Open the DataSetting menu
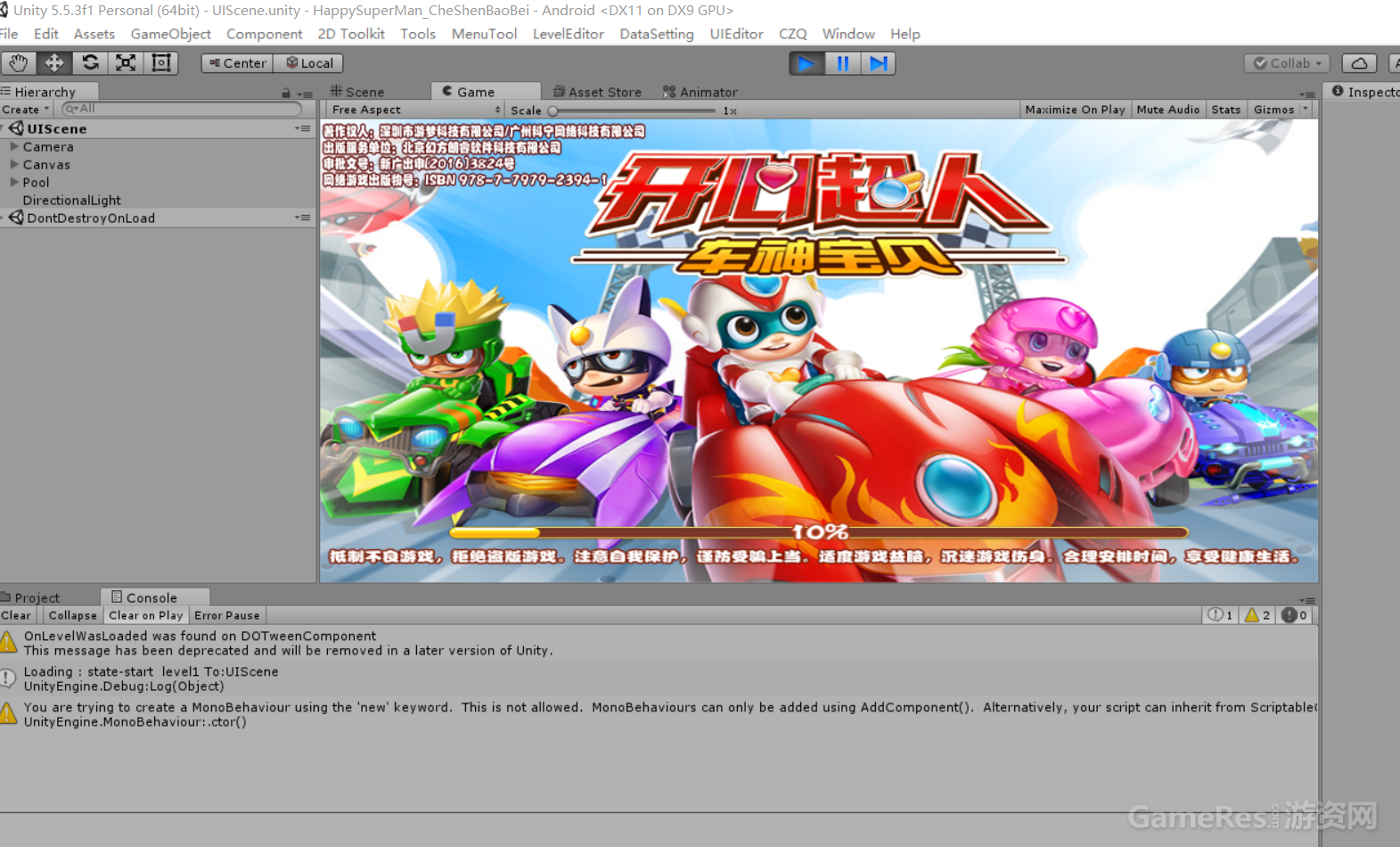The image size is (1400, 847). coord(657,34)
